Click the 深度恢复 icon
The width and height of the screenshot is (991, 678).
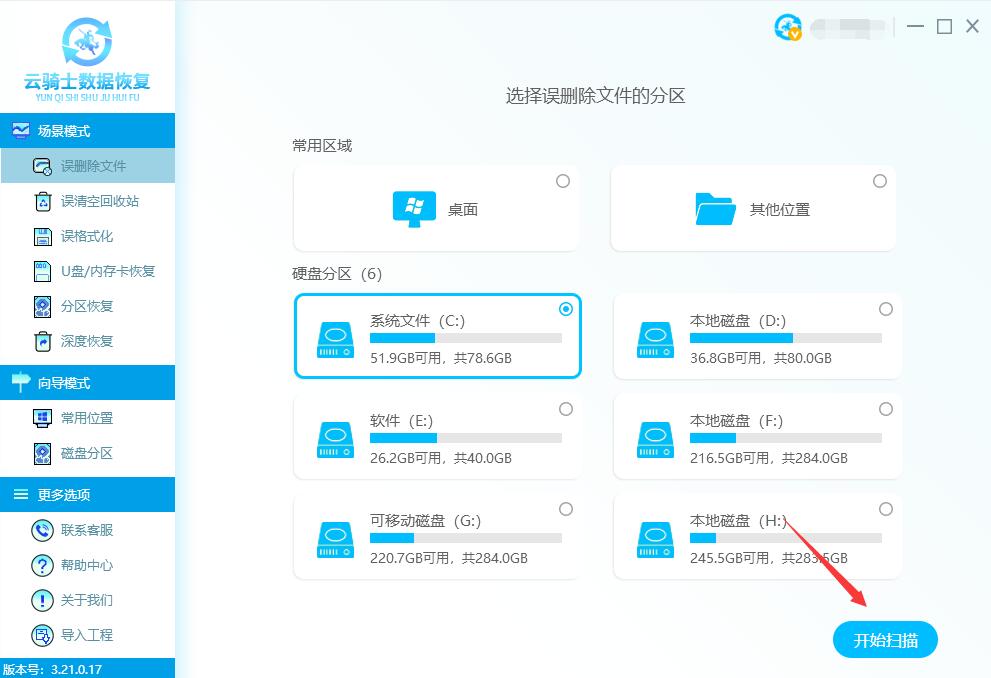(x=42, y=341)
